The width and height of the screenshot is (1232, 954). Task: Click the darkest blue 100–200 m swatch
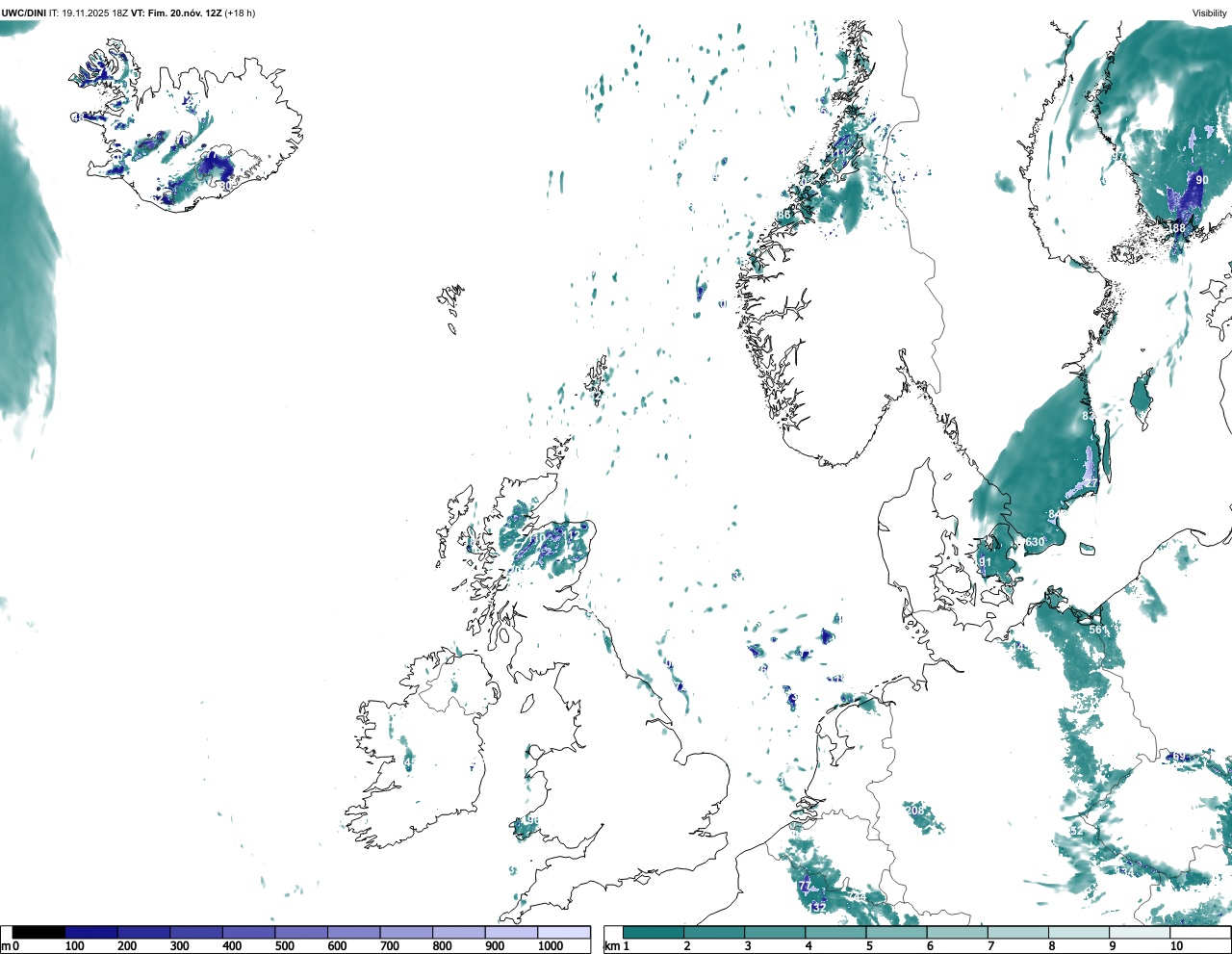pyautogui.click(x=91, y=932)
